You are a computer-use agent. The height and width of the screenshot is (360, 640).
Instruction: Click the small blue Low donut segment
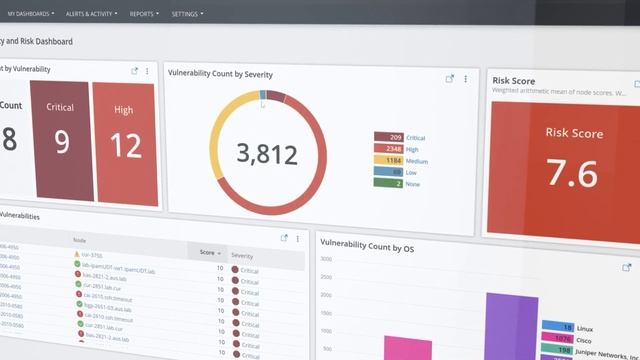pyautogui.click(x=263, y=95)
